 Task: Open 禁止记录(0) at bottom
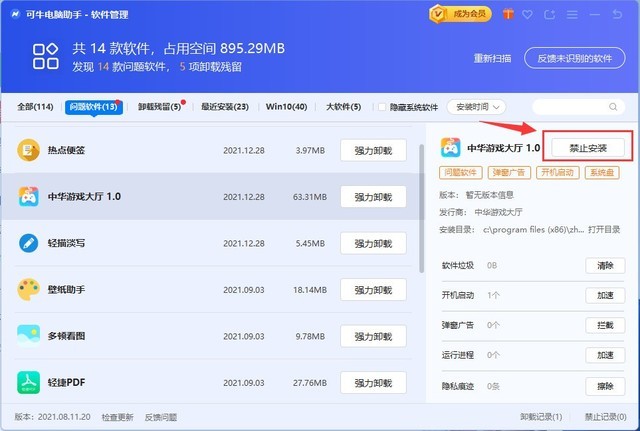[x=606, y=417]
